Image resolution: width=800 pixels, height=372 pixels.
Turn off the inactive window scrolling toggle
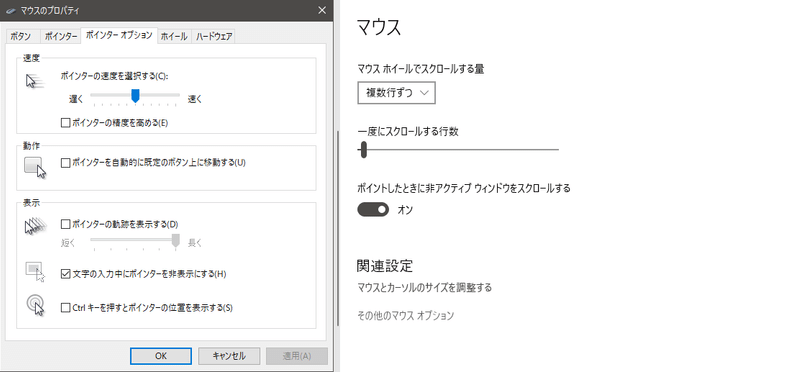point(373,209)
